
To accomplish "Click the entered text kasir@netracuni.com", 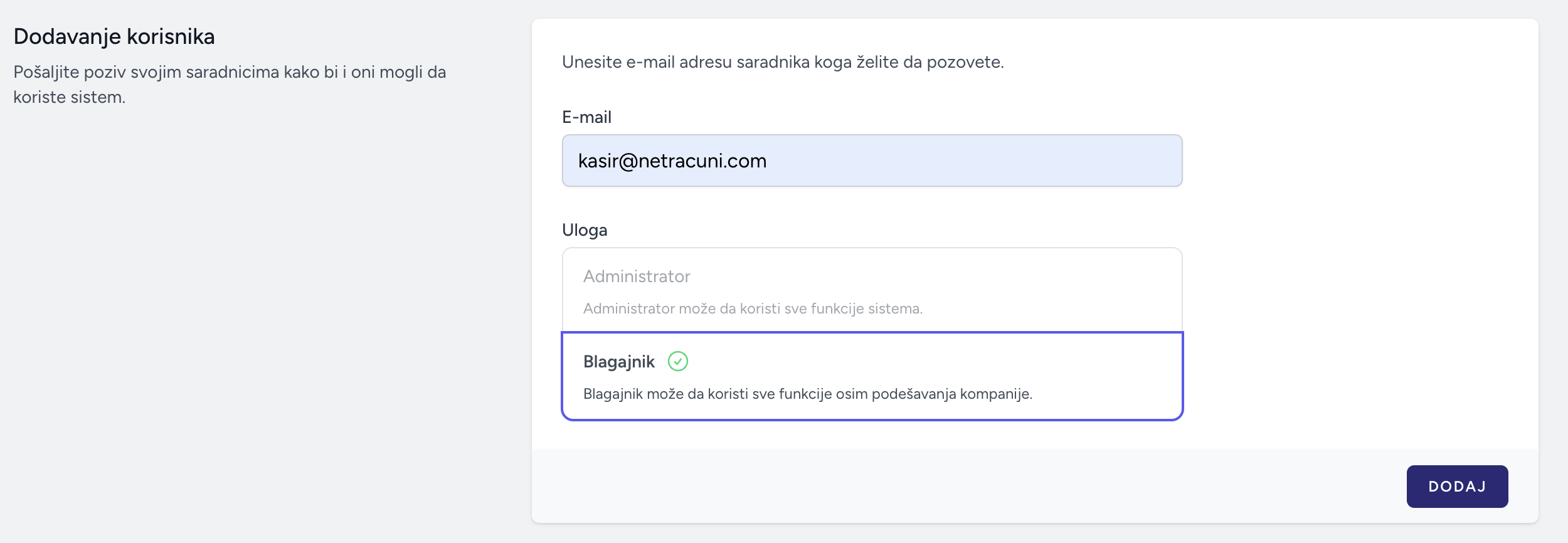I will coord(672,161).
